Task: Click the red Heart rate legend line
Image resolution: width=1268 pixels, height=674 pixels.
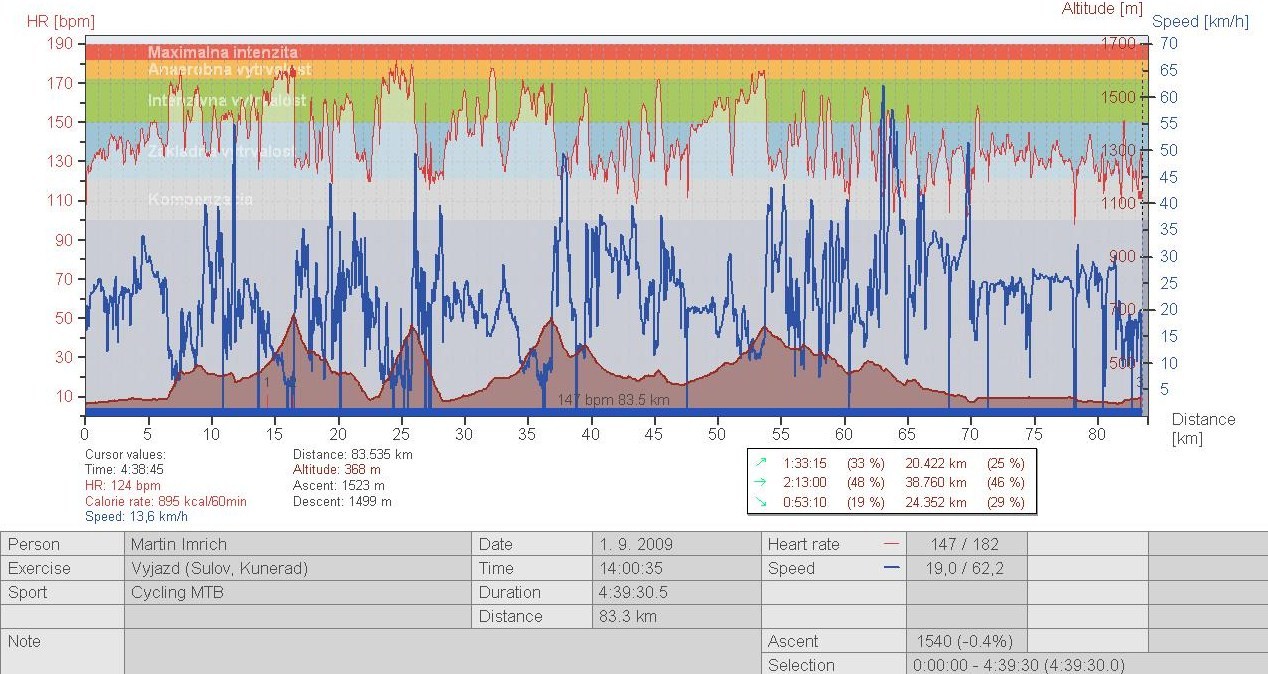Action: [x=892, y=545]
